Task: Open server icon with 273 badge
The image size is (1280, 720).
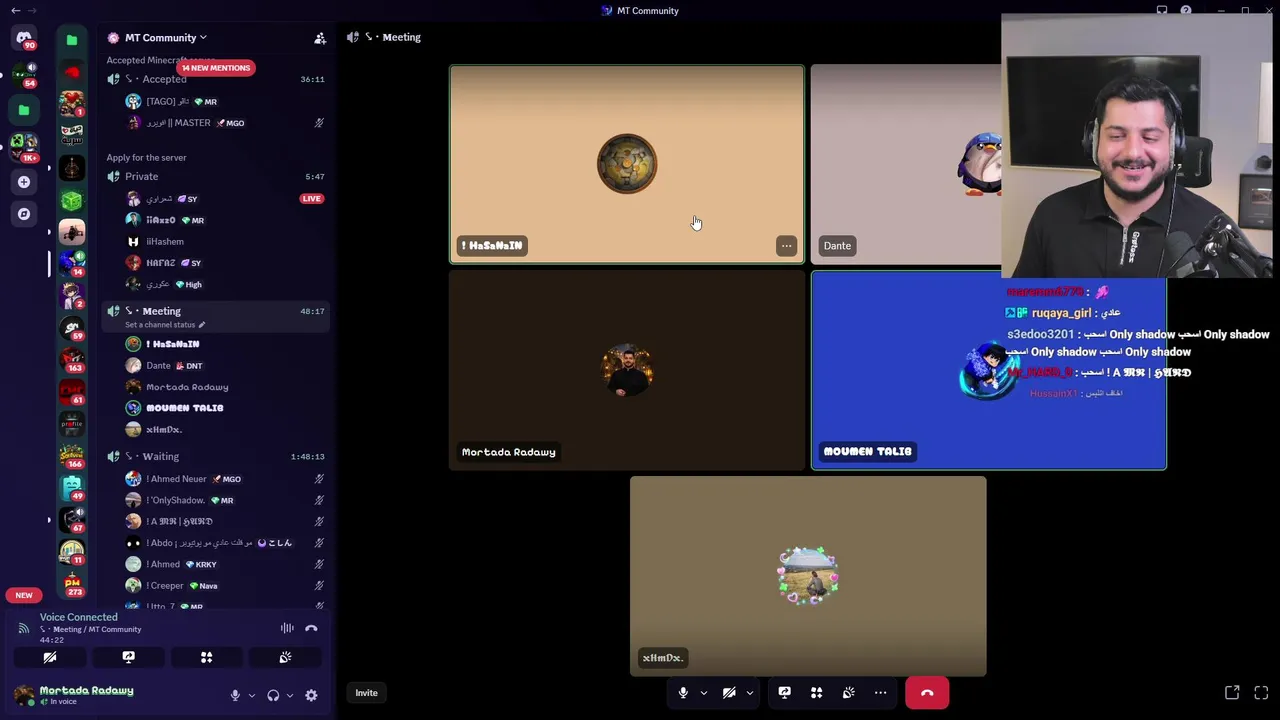Action: [72, 583]
